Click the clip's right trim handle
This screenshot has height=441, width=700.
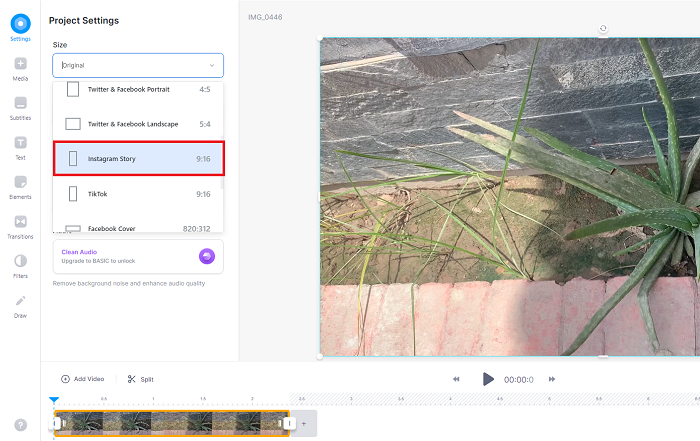289,423
